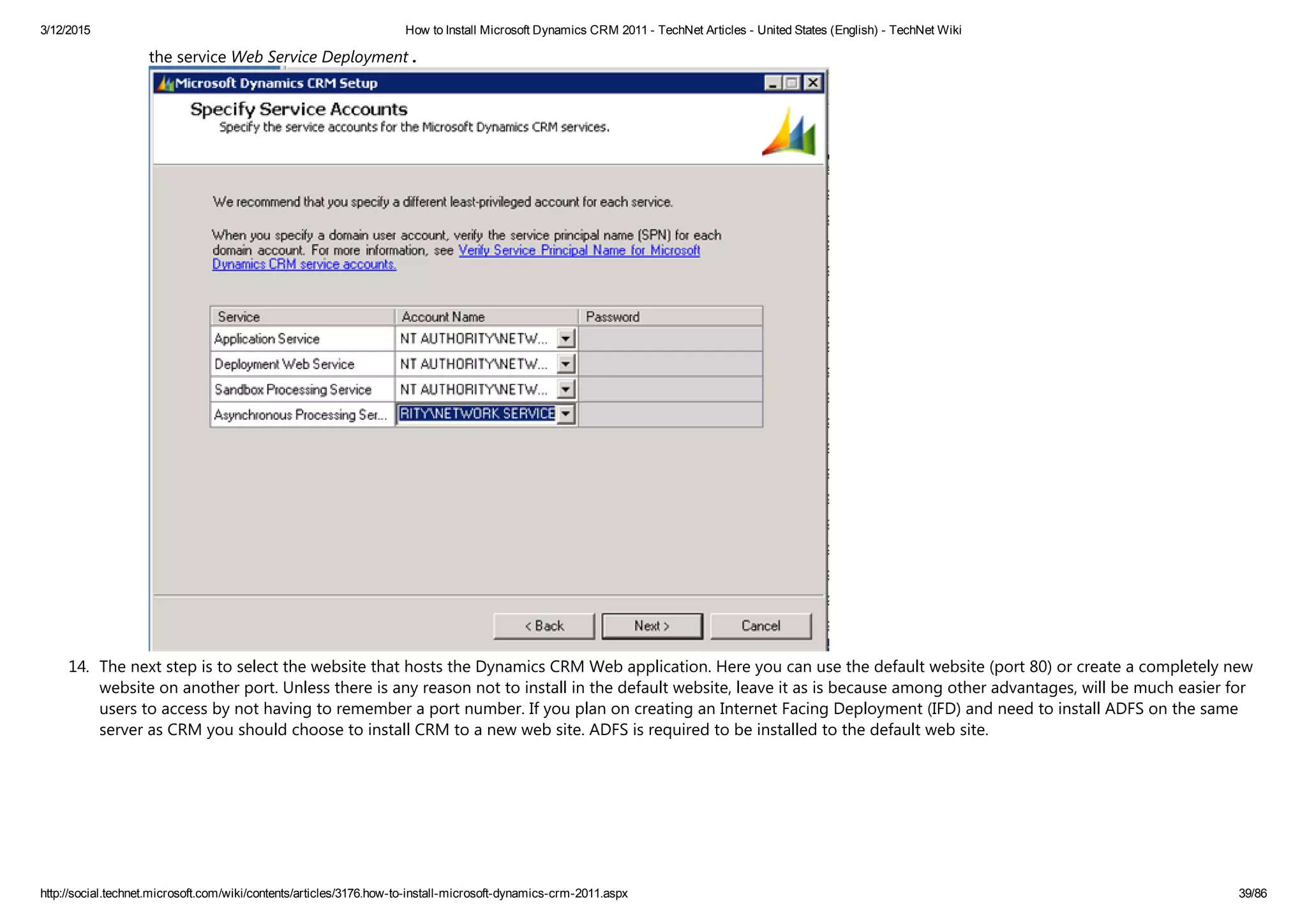Screen dimensions: 1307x924
Task: Click the least-privileged account recommendation text
Action: pyautogui.click(x=443, y=202)
